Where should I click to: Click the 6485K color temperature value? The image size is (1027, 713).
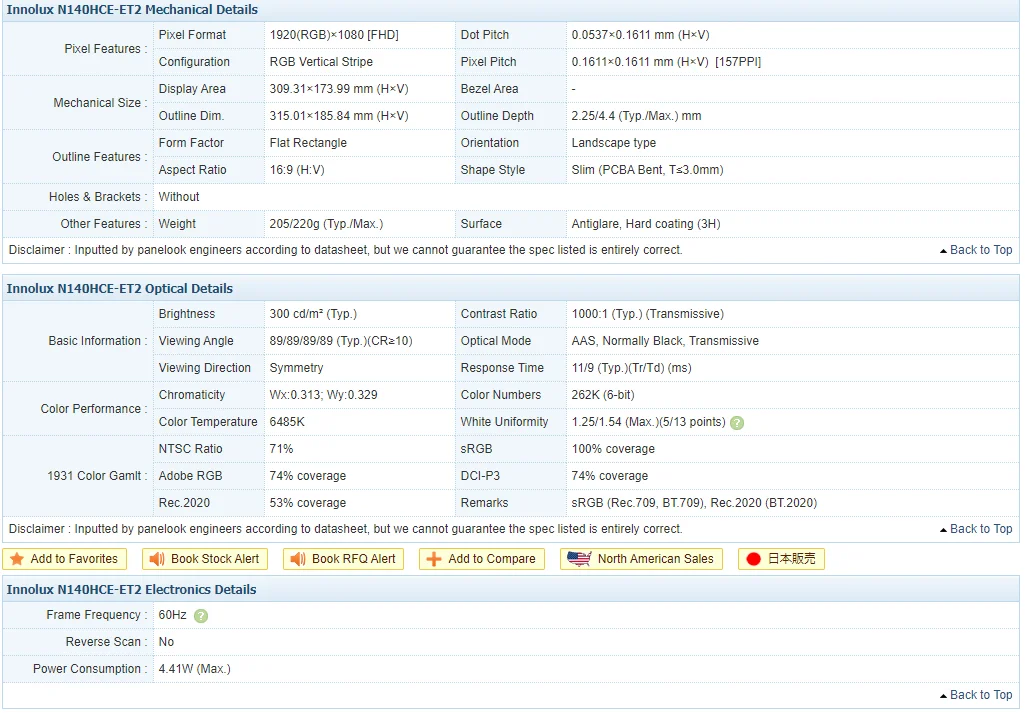coord(287,422)
